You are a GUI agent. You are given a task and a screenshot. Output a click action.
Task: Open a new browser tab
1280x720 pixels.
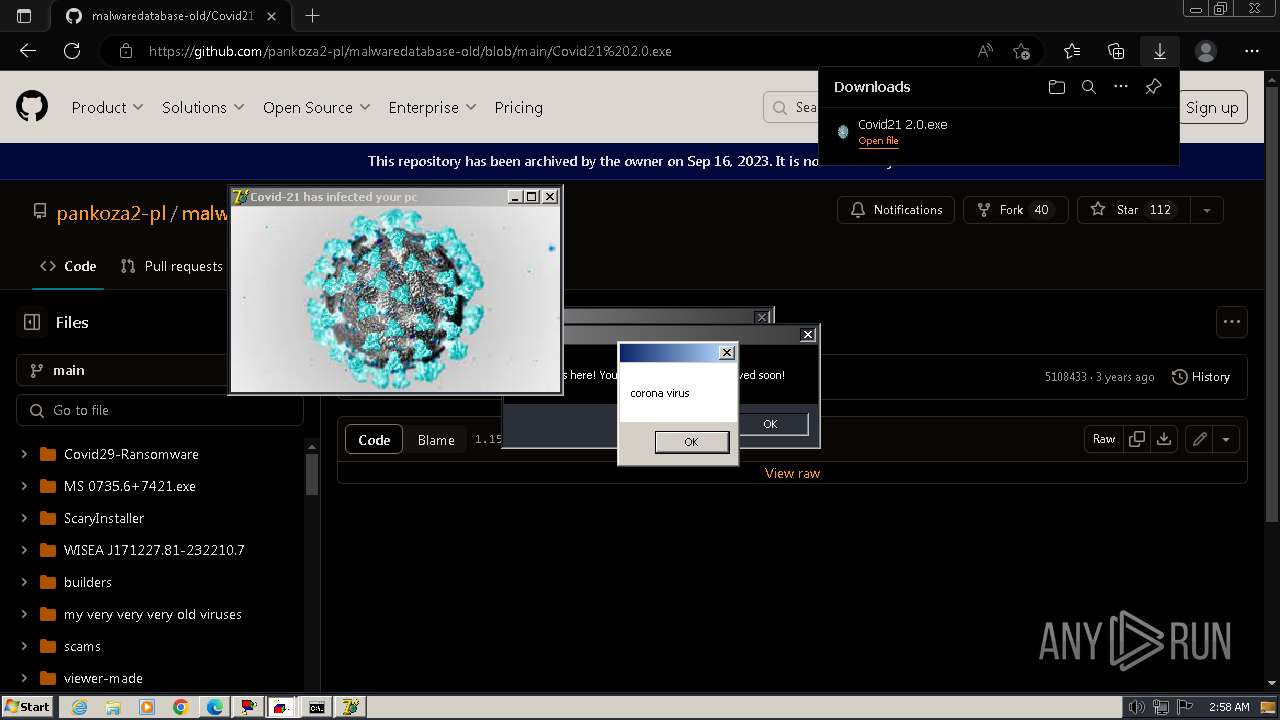(x=312, y=16)
